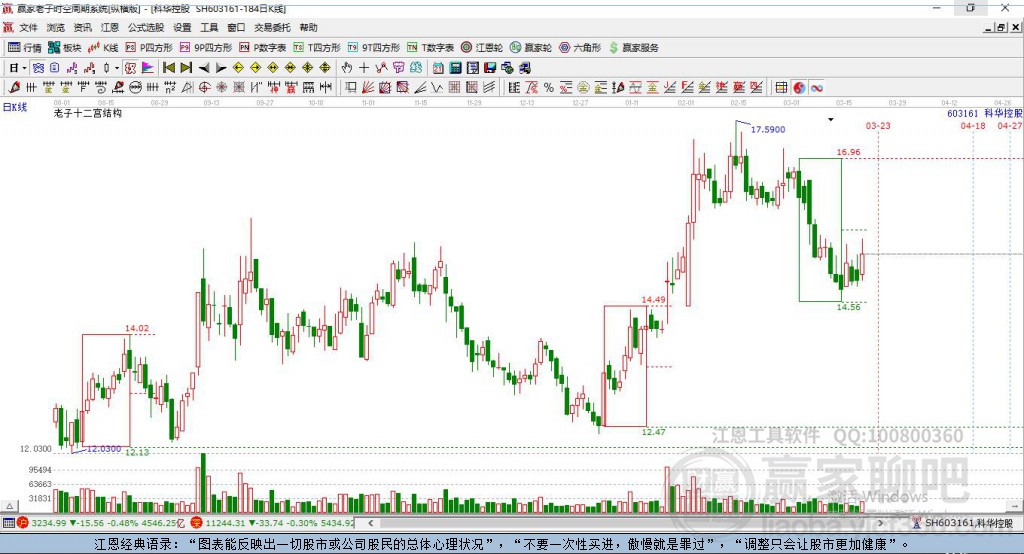This screenshot has width=1024, height=554.
Task: Select the percent % retracement tool
Action: pyautogui.click(x=549, y=88)
